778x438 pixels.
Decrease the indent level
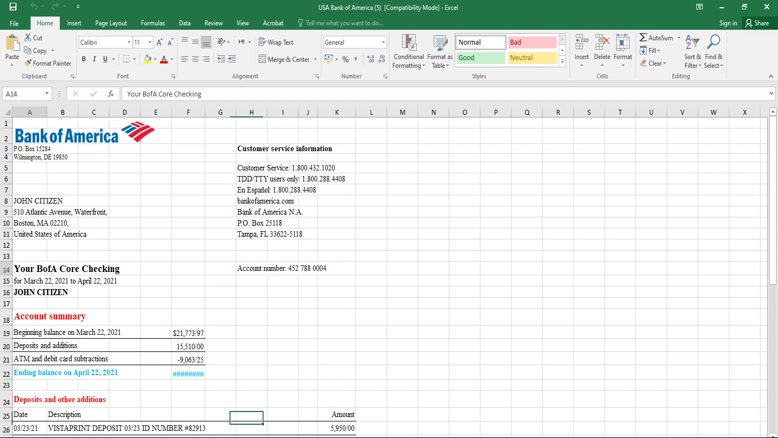pos(221,59)
